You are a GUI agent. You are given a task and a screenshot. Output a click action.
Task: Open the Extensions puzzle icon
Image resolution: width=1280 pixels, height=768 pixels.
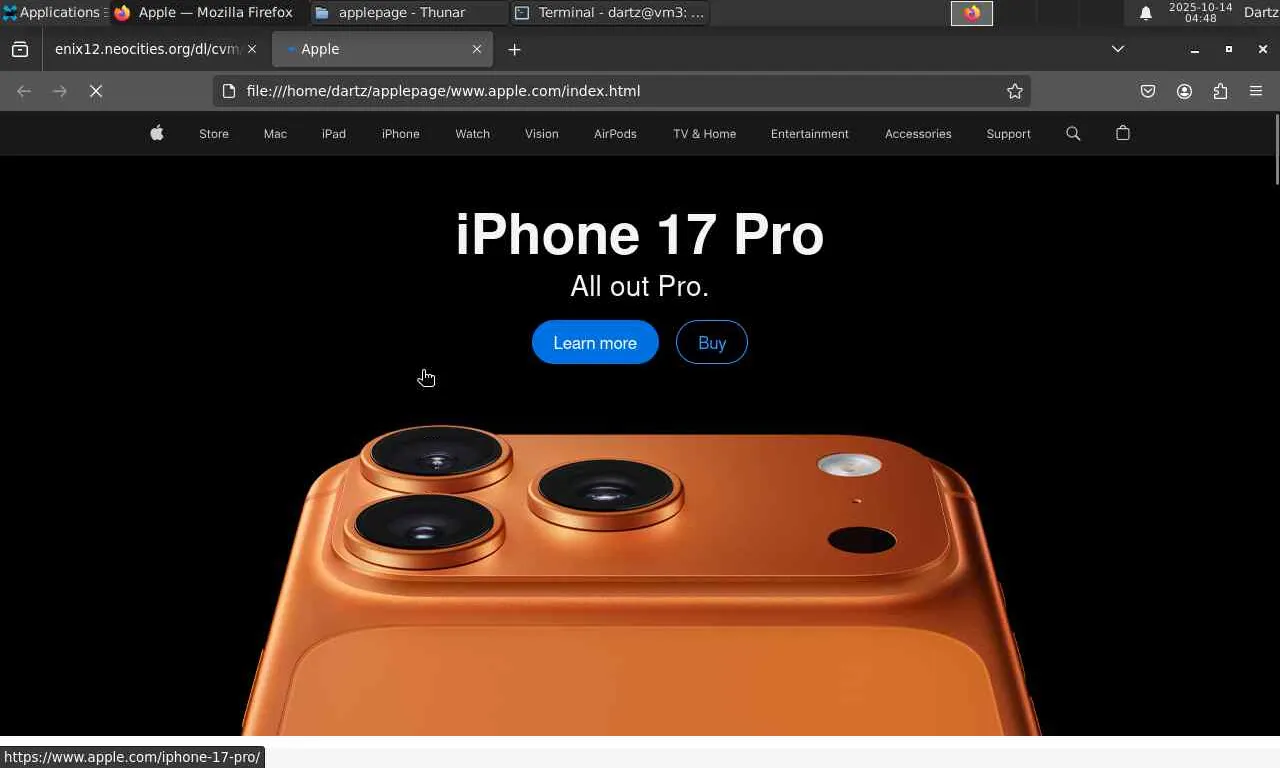[1220, 91]
